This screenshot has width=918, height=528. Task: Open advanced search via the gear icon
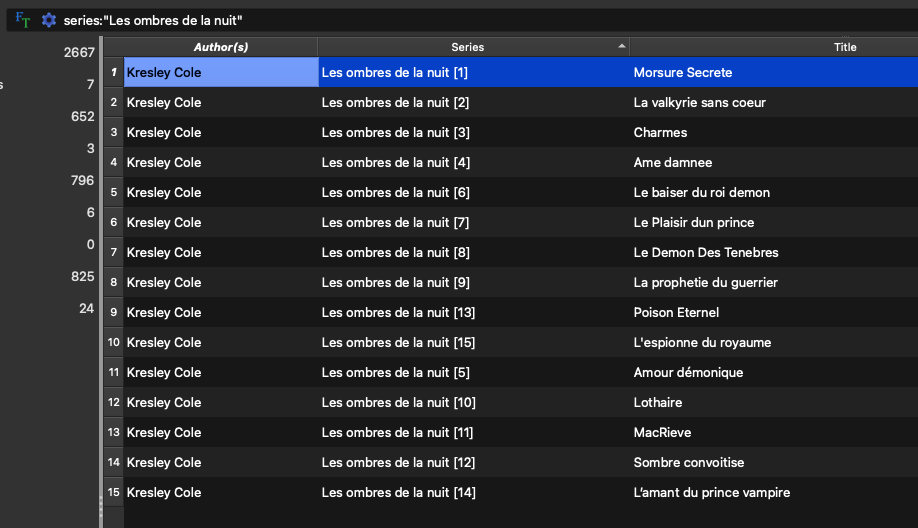(x=48, y=20)
